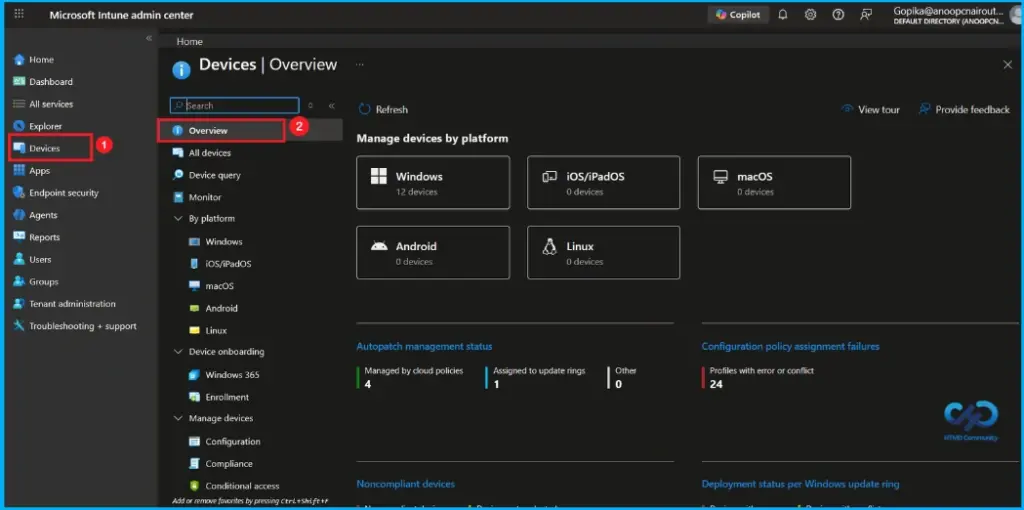Click the Troubleshooting + support icon
1024x510 pixels.
click(x=19, y=326)
